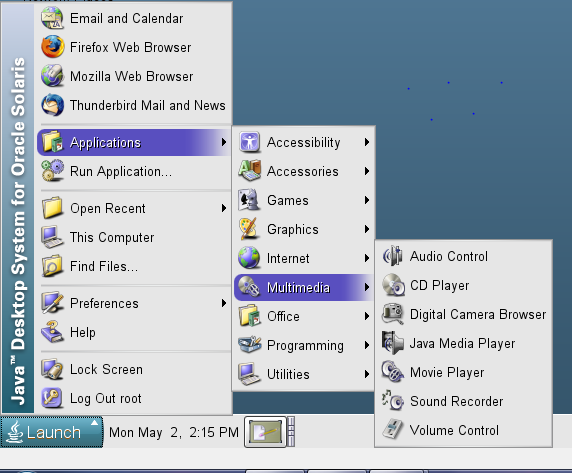
Task: Pick the Movie Player menu label
Action: (447, 372)
